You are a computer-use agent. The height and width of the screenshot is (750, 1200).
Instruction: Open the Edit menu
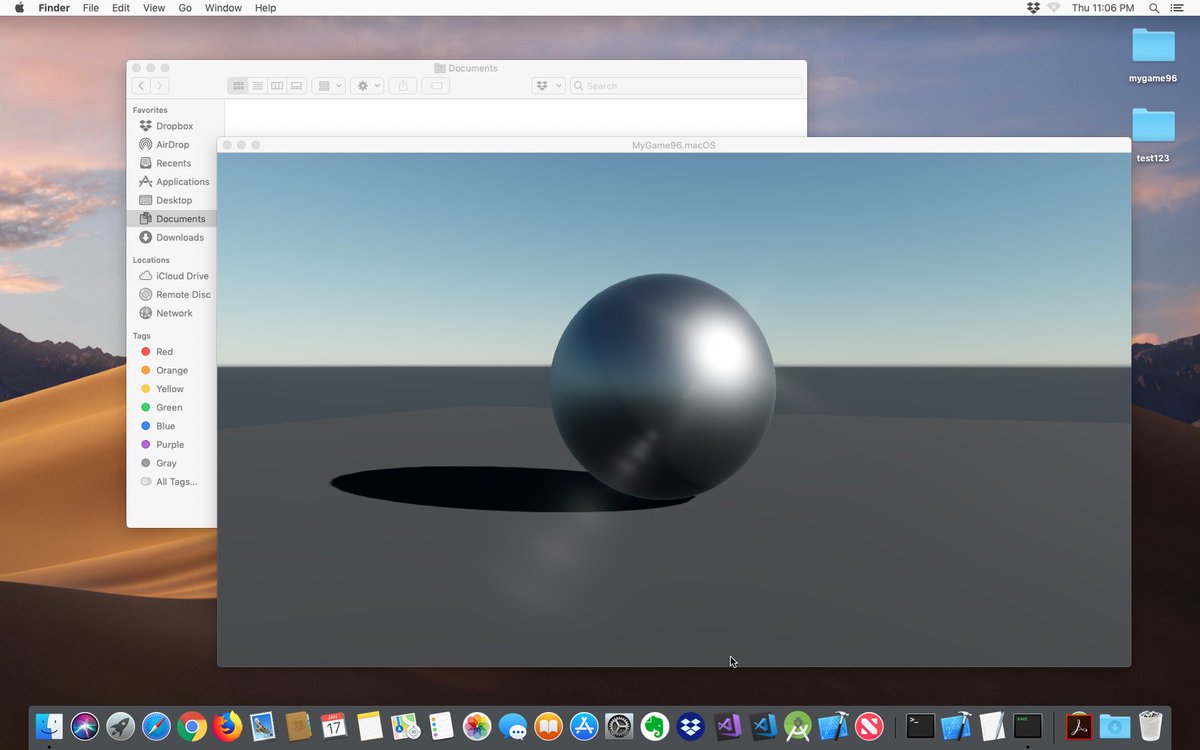121,8
